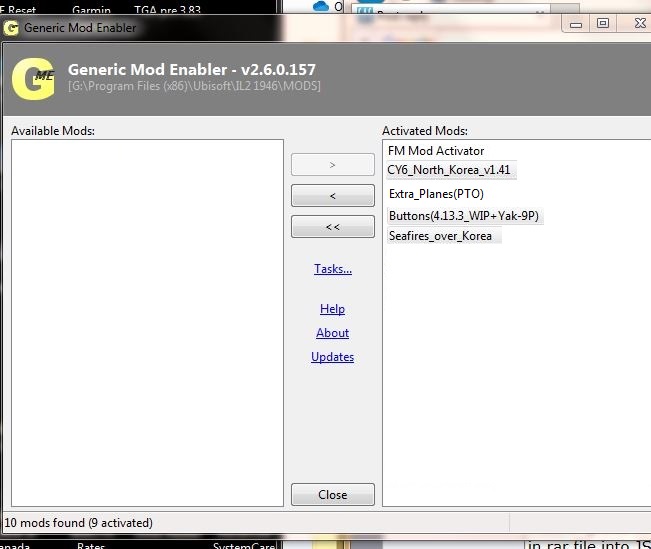Click the disabled enable-mod arrow button

tap(333, 165)
